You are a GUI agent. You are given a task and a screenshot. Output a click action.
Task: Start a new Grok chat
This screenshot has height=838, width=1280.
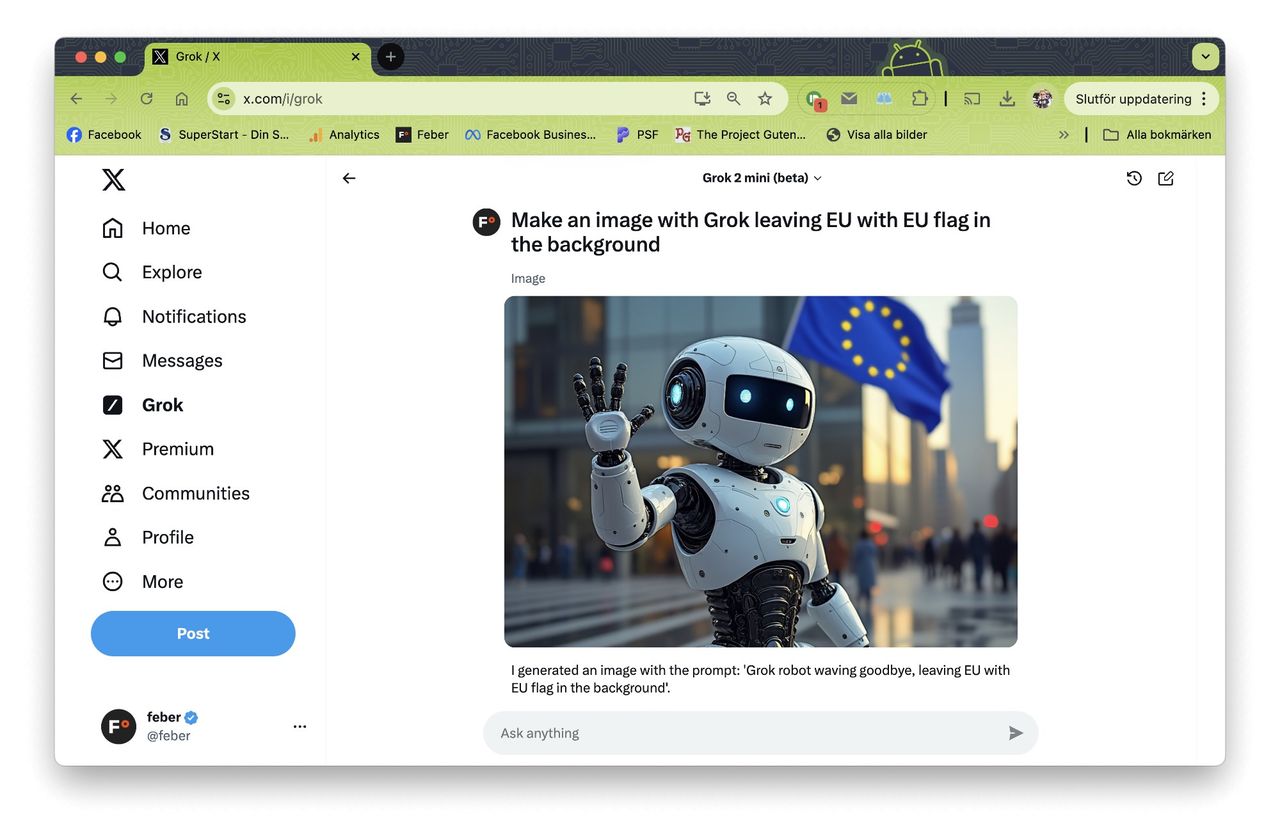1166,178
